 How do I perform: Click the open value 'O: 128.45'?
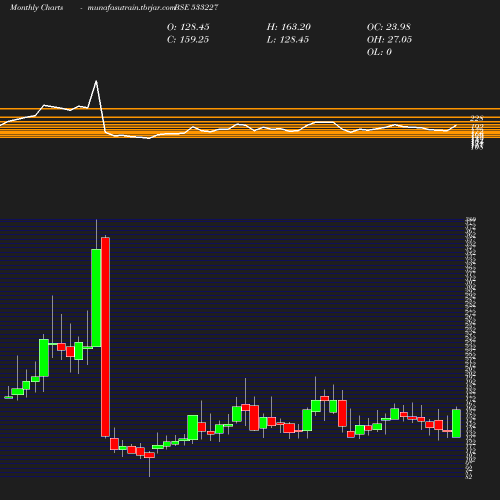(188, 27)
